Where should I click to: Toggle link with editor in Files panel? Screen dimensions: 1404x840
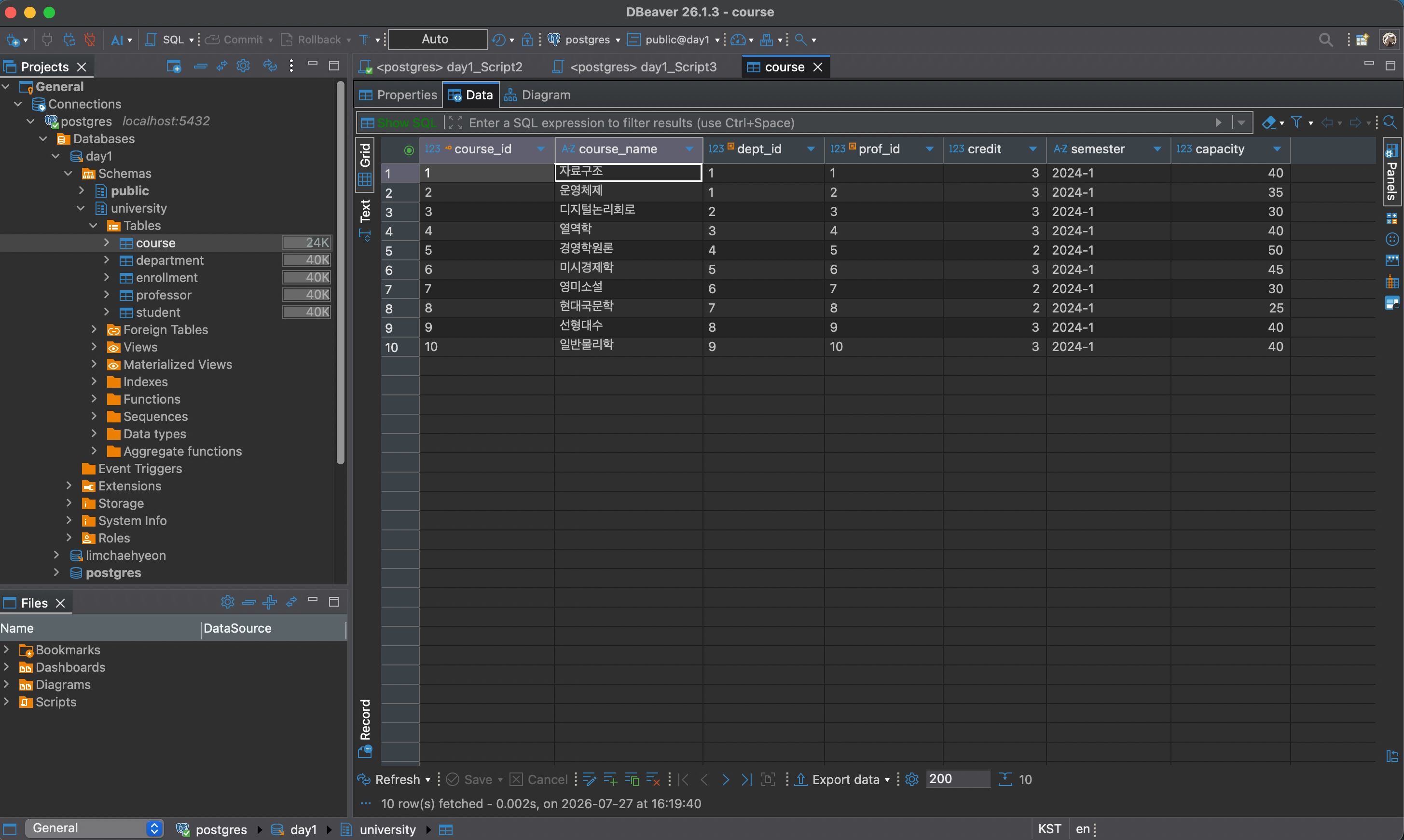coord(292,602)
